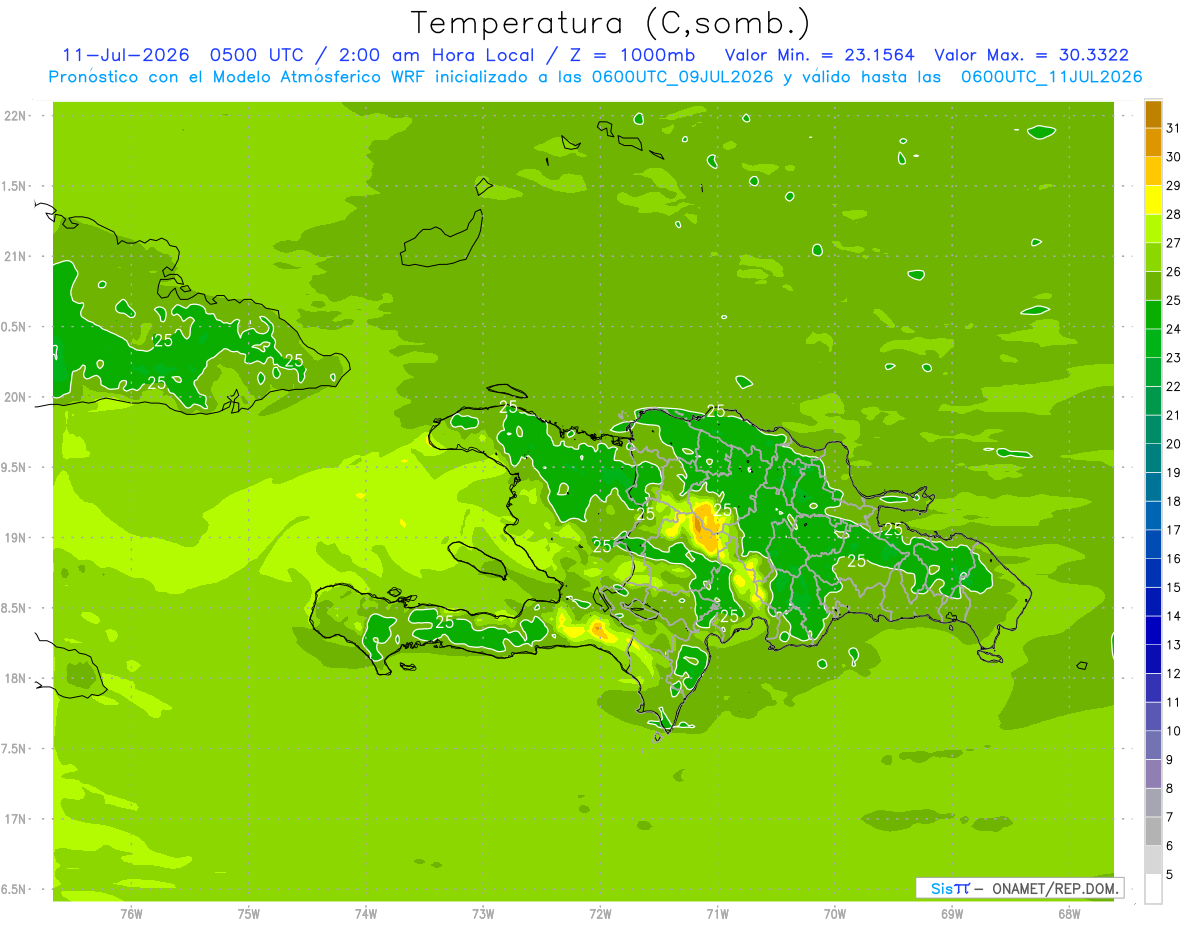Click the 74W longitude axis label

pyautogui.click(x=366, y=914)
